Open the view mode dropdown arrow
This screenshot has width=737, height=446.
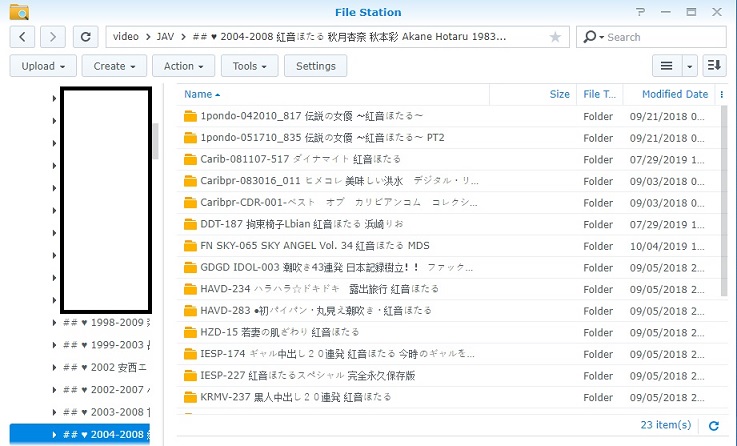point(690,66)
